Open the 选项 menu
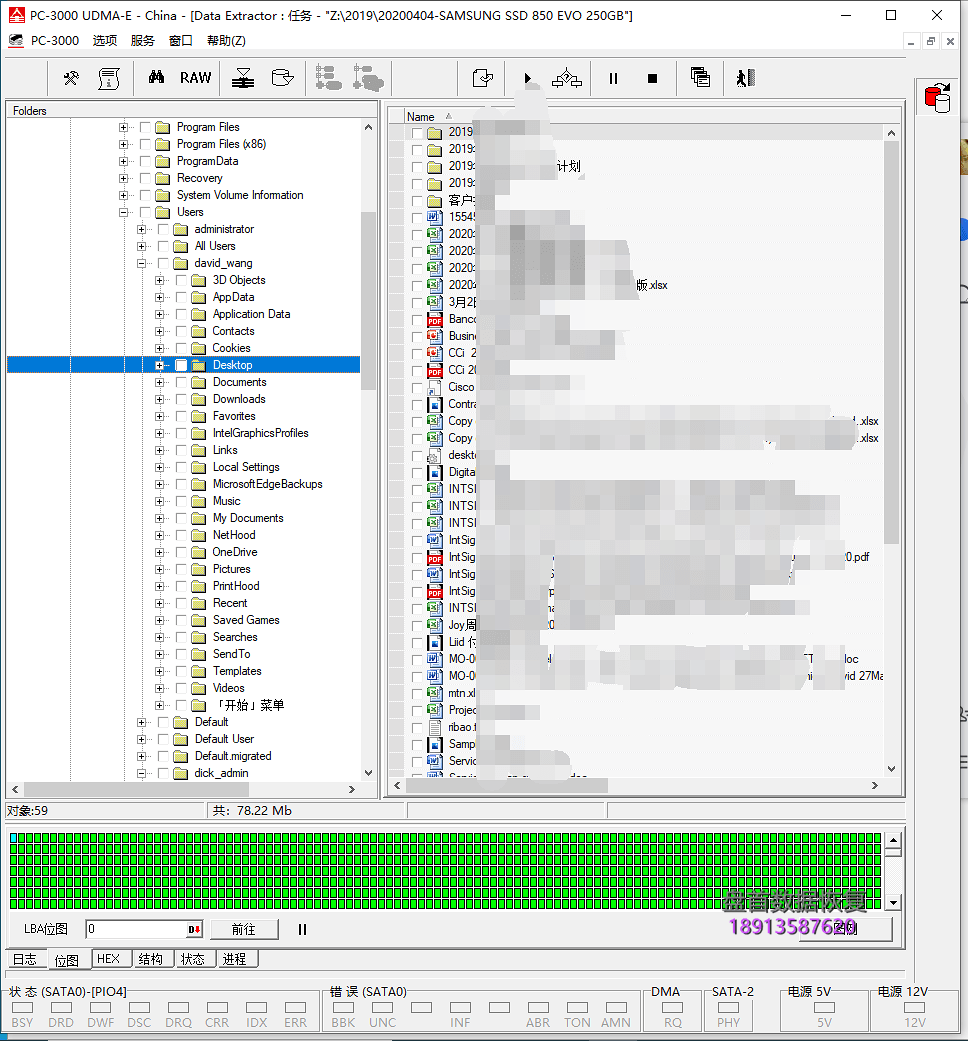This screenshot has height=1041, width=968. click(x=105, y=41)
